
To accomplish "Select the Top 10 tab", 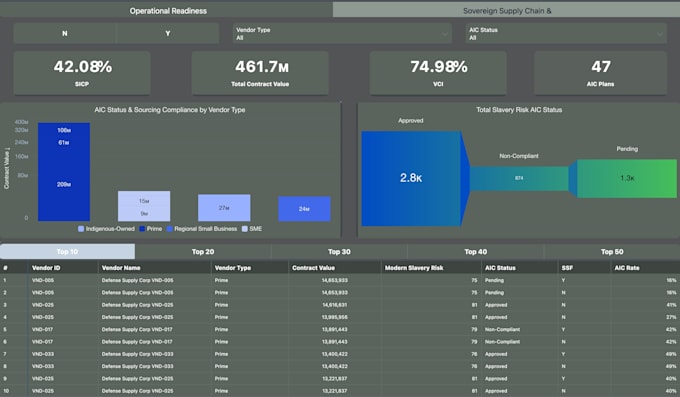I will point(68,252).
